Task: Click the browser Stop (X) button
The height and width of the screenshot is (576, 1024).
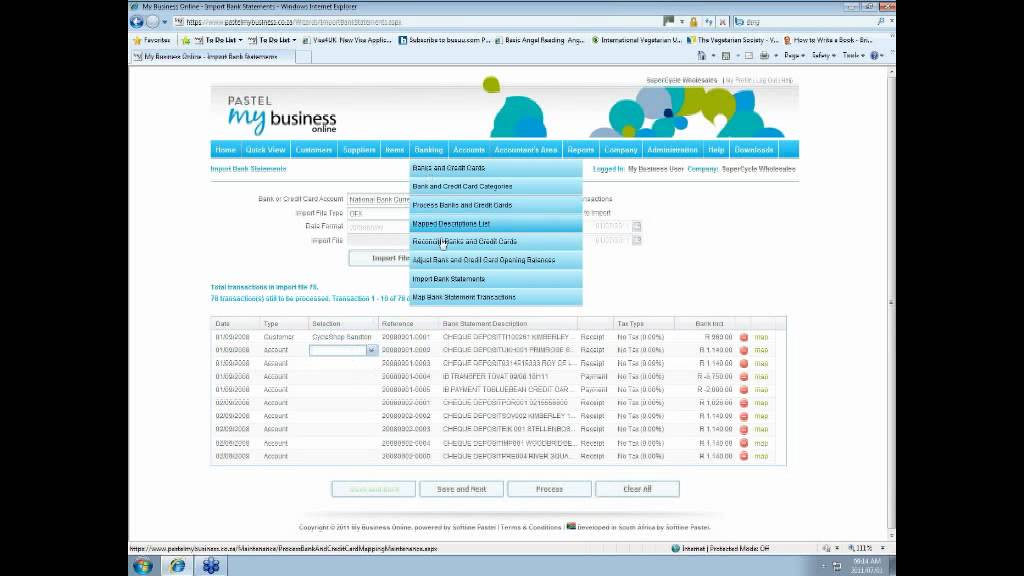Action: tap(722, 22)
